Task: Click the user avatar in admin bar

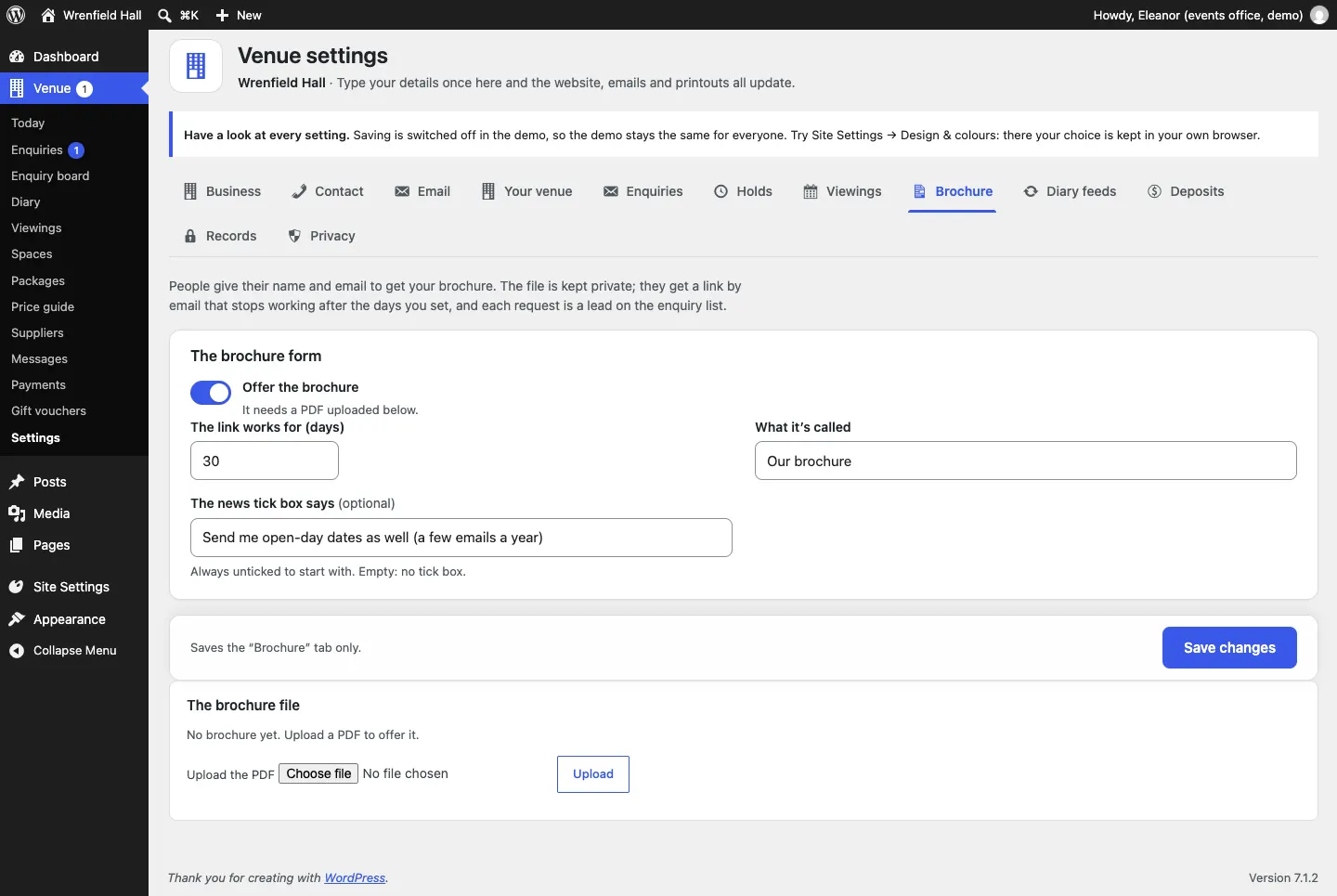Action: (x=1319, y=15)
